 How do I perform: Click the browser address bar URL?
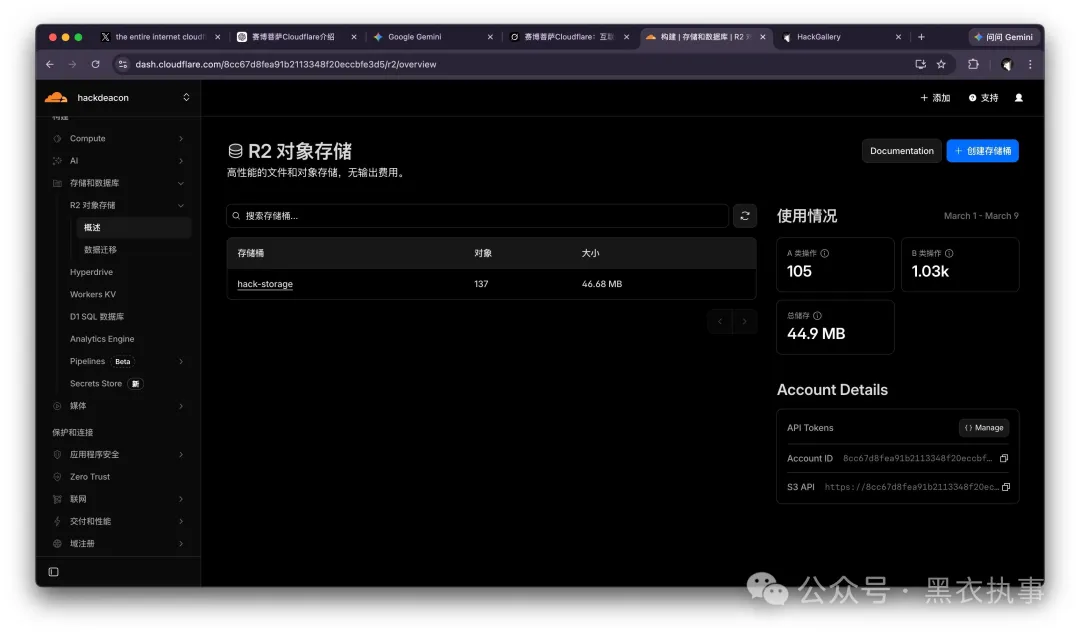[286, 64]
